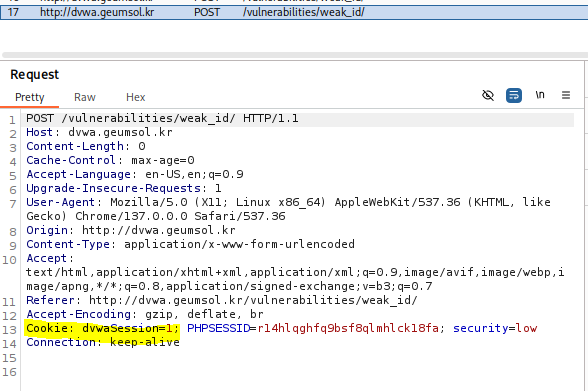Click the low security value
The height and width of the screenshot is (391, 588).
(x=526, y=328)
